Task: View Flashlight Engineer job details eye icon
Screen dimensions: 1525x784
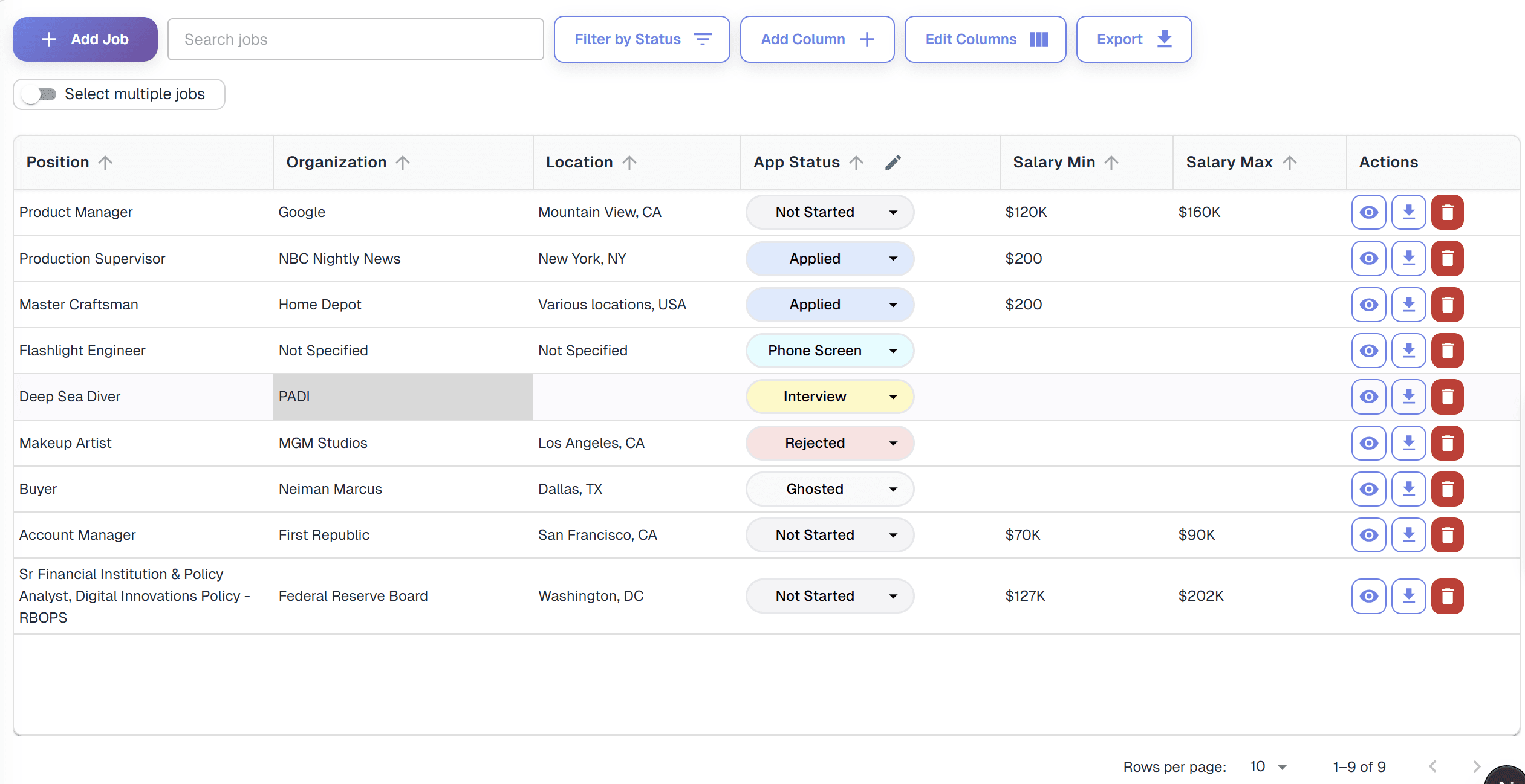Action: (x=1368, y=351)
